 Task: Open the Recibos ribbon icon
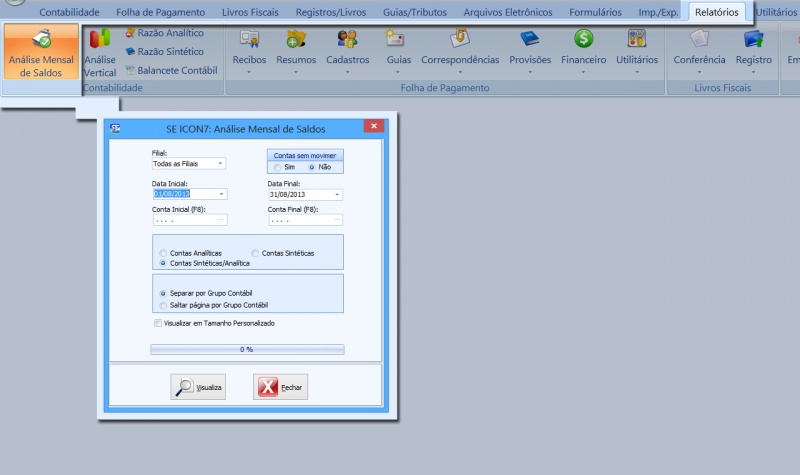[249, 40]
